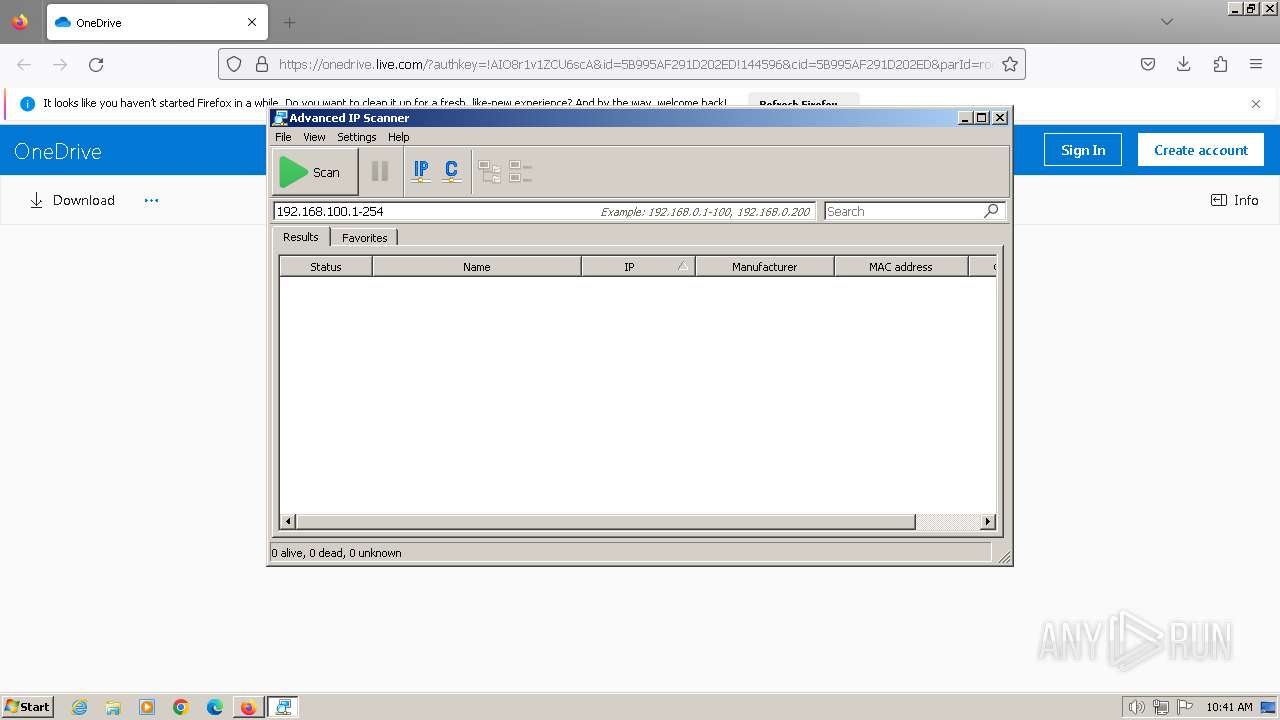Click the horizontal scrollbar right arrow
Image resolution: width=1280 pixels, height=720 pixels.
pos(988,522)
